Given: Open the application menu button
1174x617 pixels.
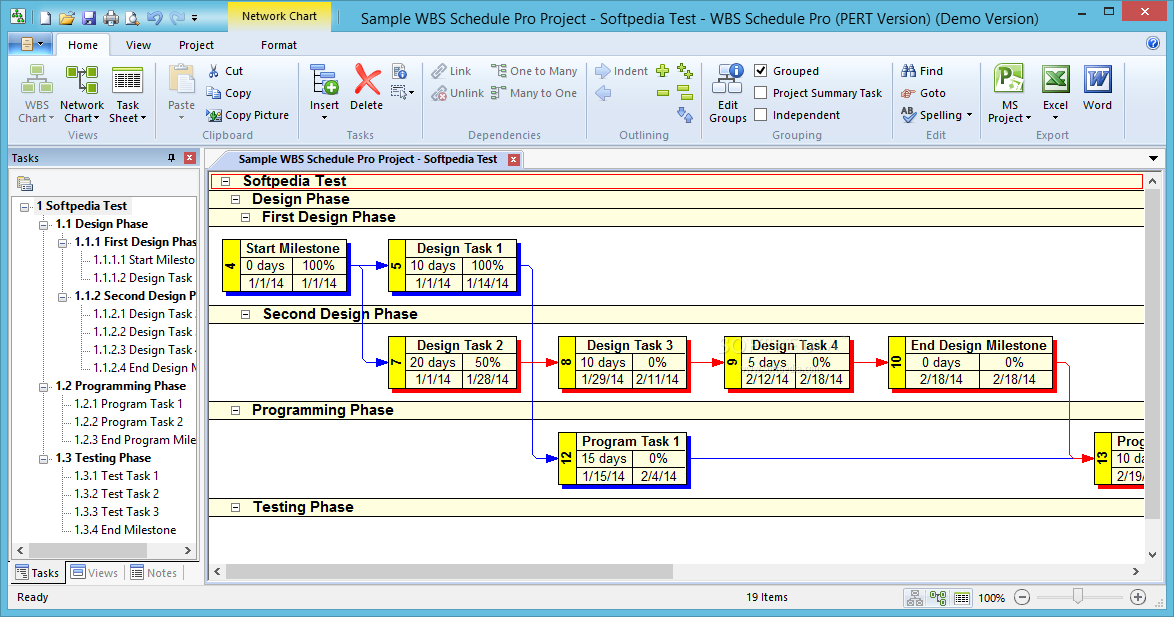Looking at the screenshot, I should tap(30, 45).
